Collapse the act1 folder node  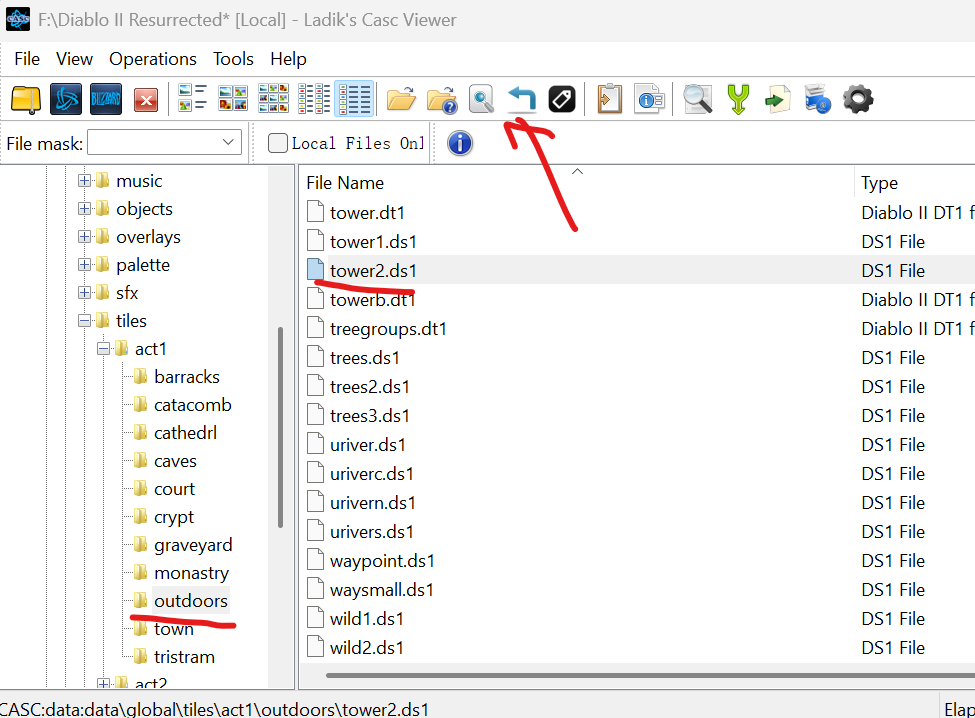click(104, 349)
